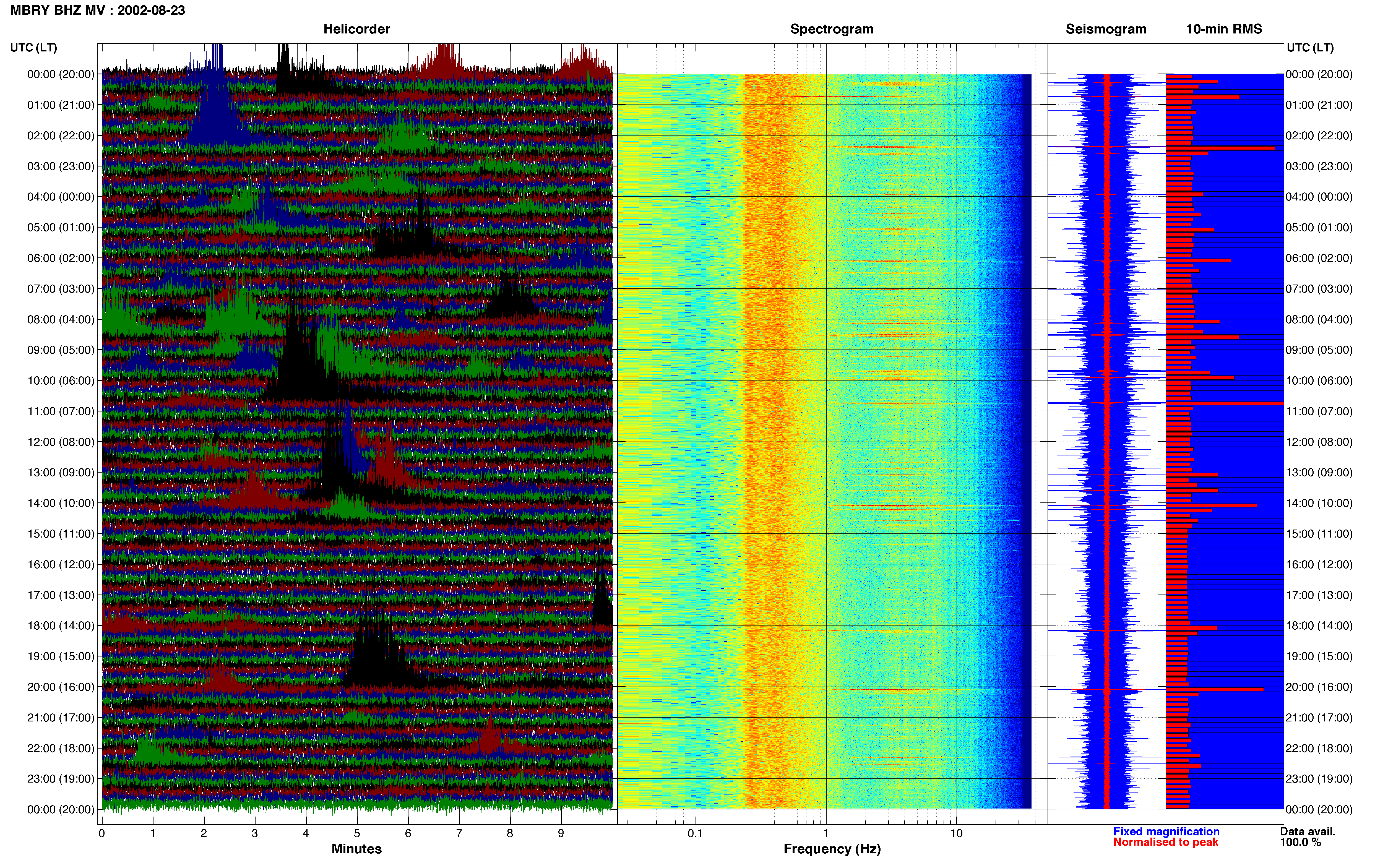Image resolution: width=1388 pixels, height=868 pixels.
Task: Click left time label '18:00 (14:00)'
Action: coord(61,626)
